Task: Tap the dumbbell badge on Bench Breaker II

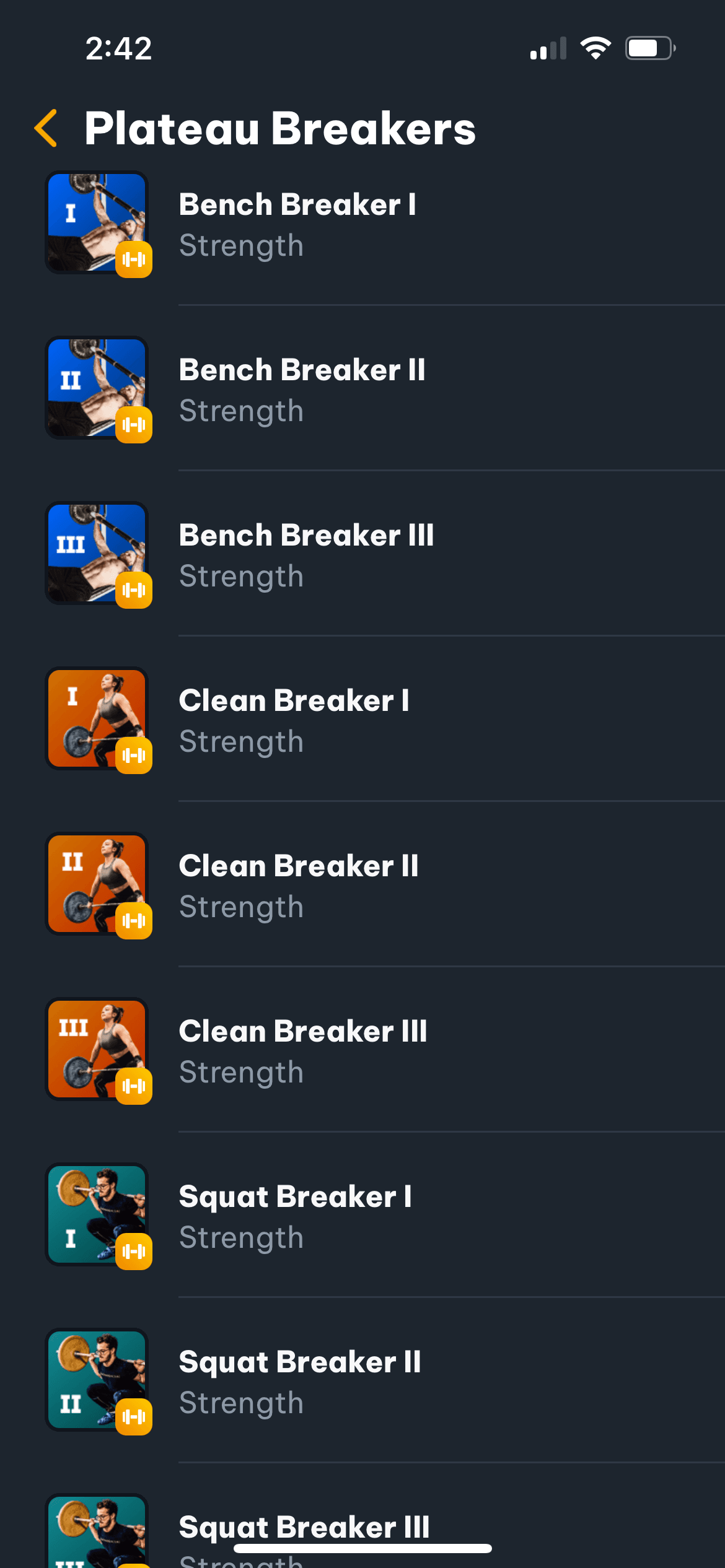Action: click(133, 425)
